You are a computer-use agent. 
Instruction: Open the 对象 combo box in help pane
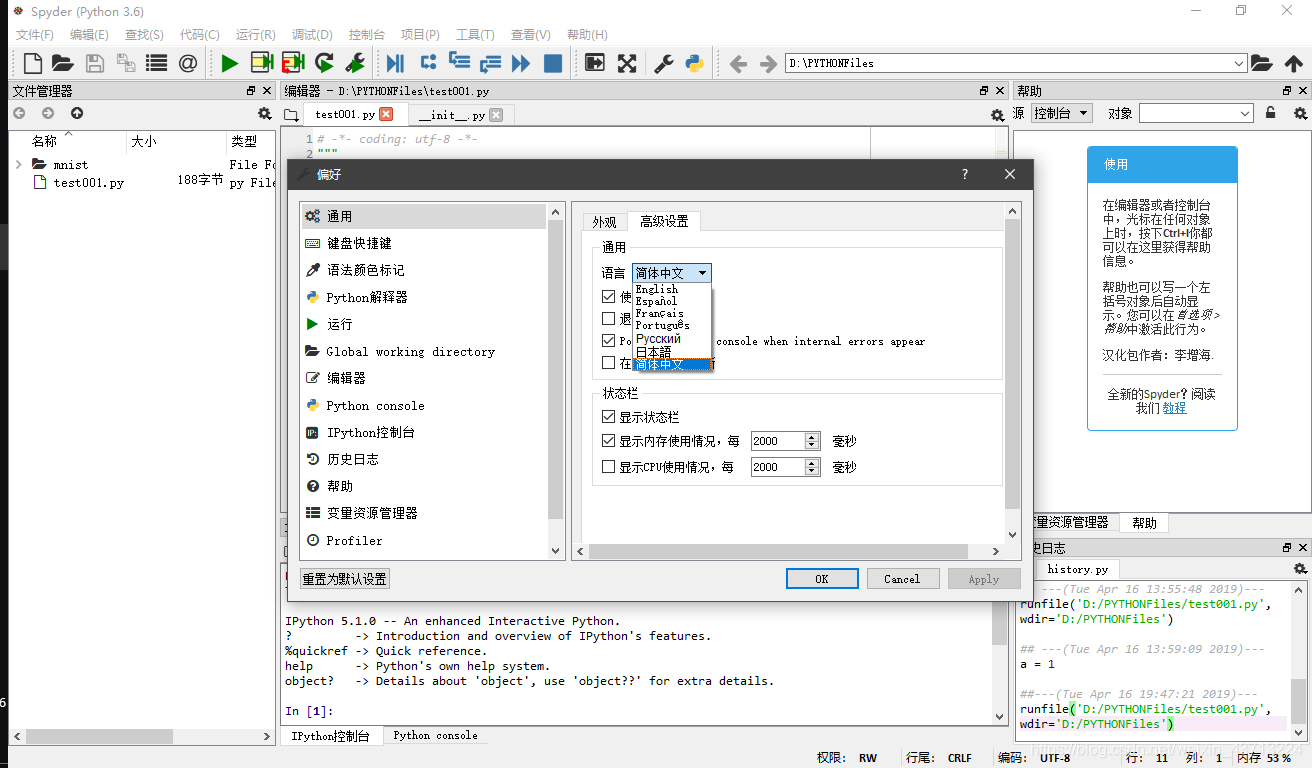[1196, 113]
